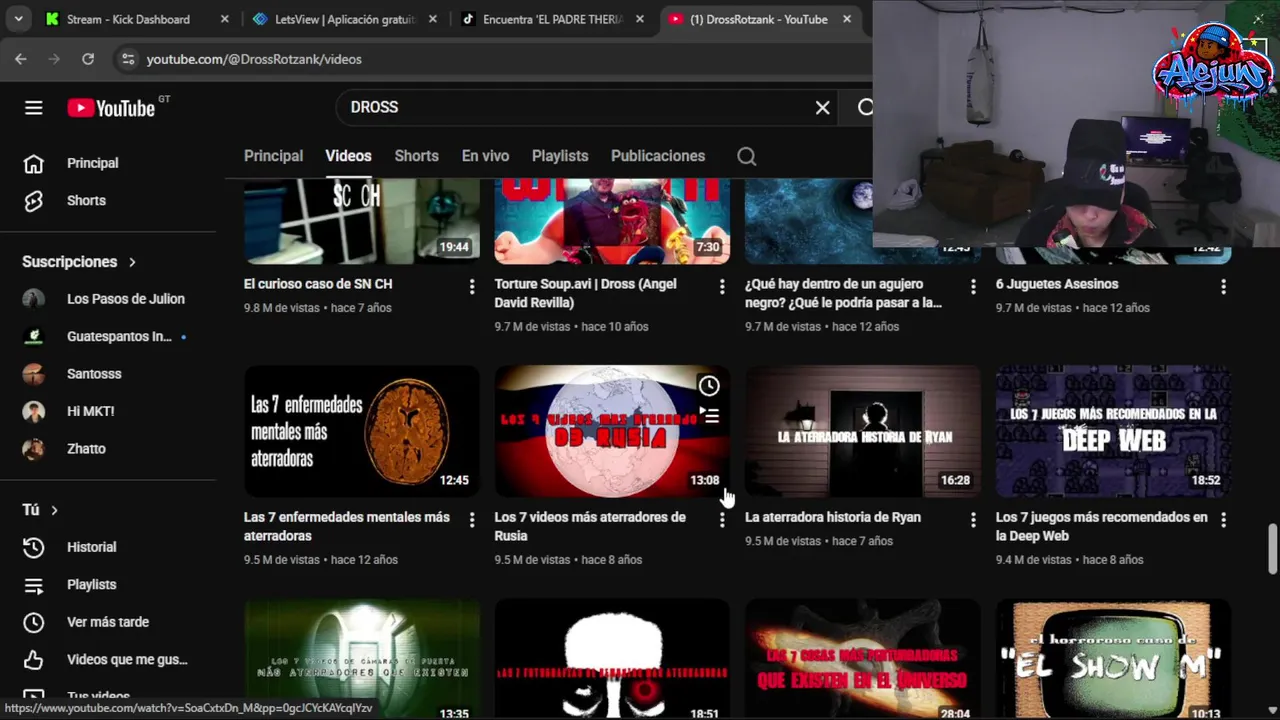
Task: Open the En vivo tab
Action: click(485, 156)
